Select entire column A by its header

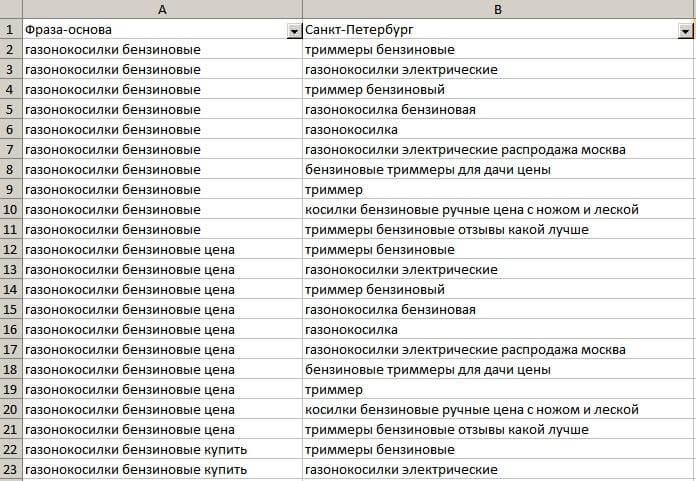(x=162, y=9)
